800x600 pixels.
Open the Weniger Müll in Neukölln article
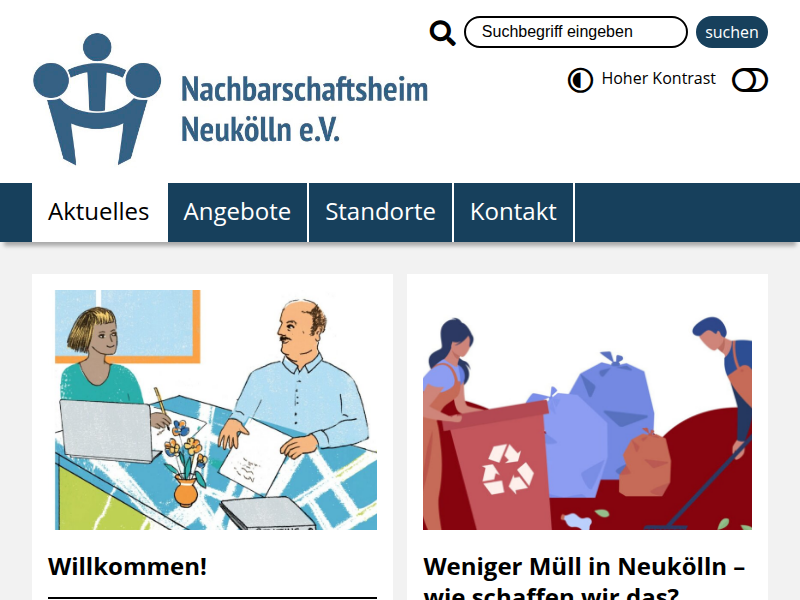click(584, 578)
